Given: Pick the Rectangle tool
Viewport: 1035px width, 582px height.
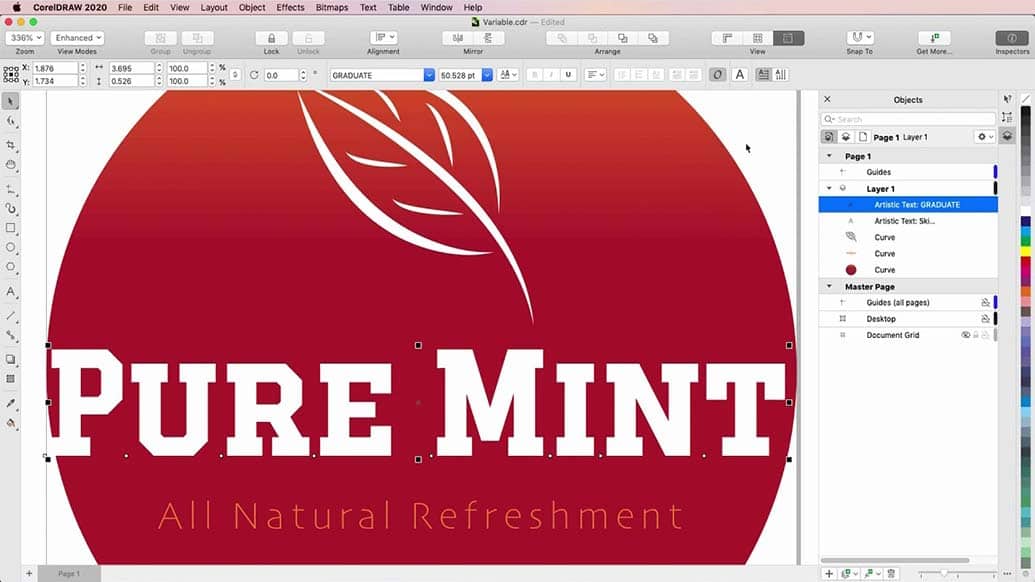Looking at the screenshot, I should click(x=11, y=228).
